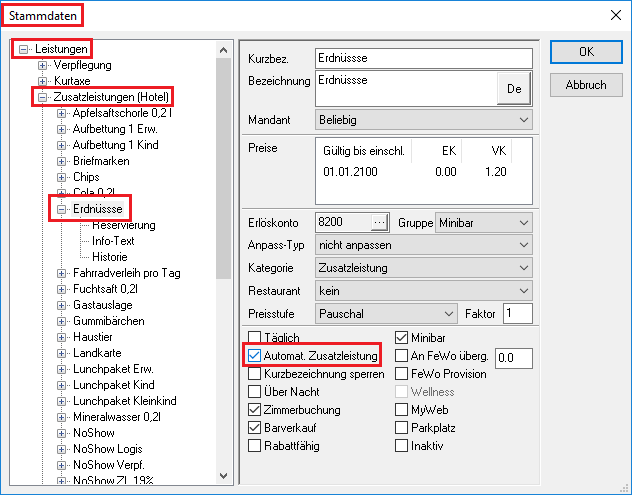Viewport: 632px width, 495px height.
Task: Open the Mandant dropdown
Action: coord(424,120)
